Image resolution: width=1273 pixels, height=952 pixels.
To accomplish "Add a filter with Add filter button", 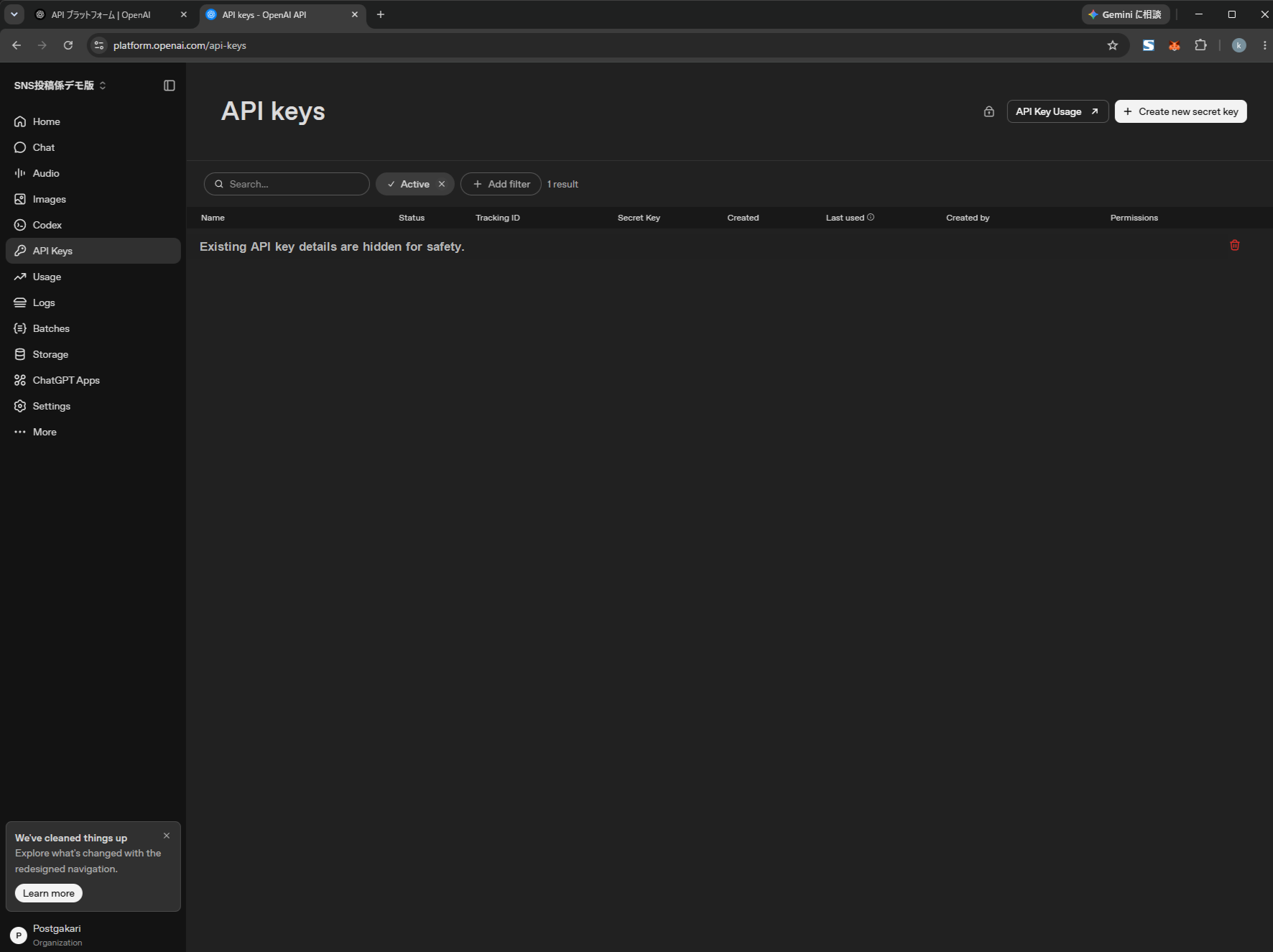I will [501, 184].
